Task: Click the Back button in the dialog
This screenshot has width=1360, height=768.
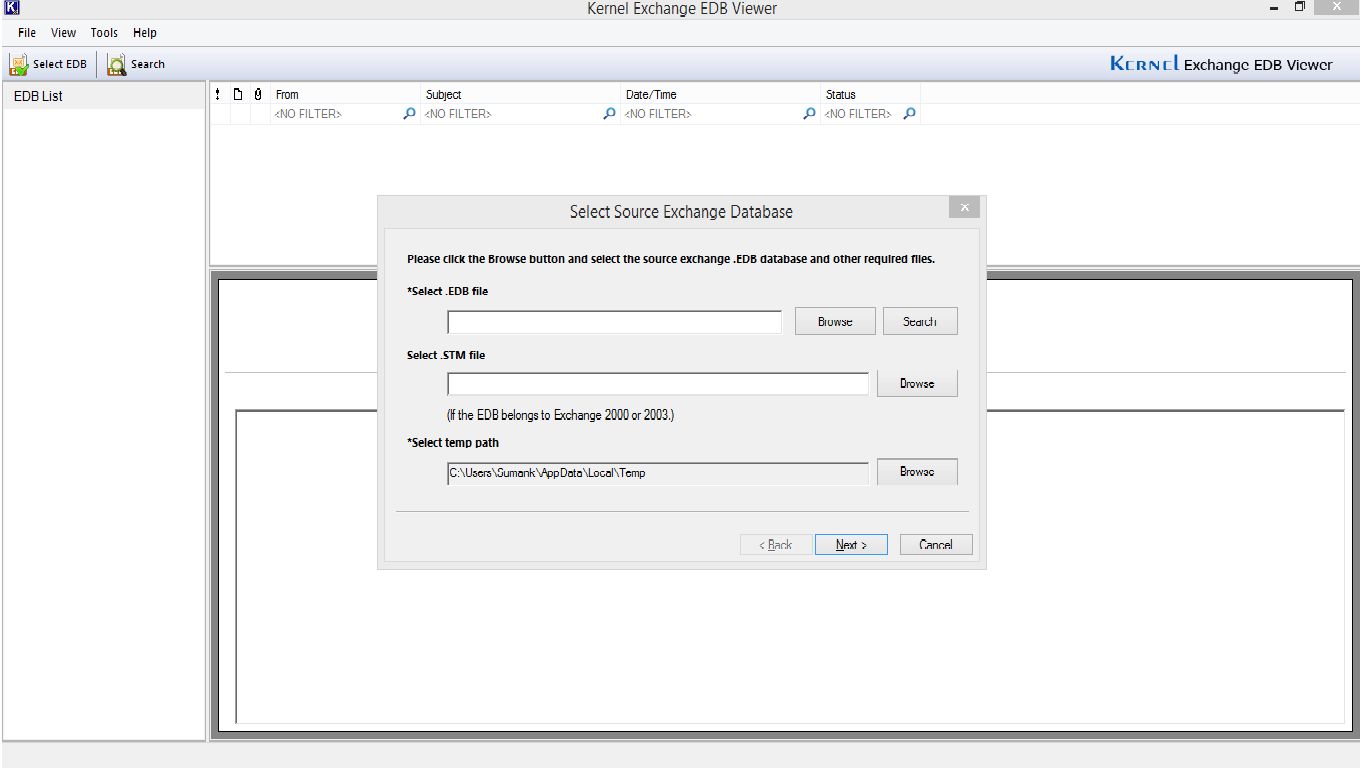Action: tap(776, 545)
